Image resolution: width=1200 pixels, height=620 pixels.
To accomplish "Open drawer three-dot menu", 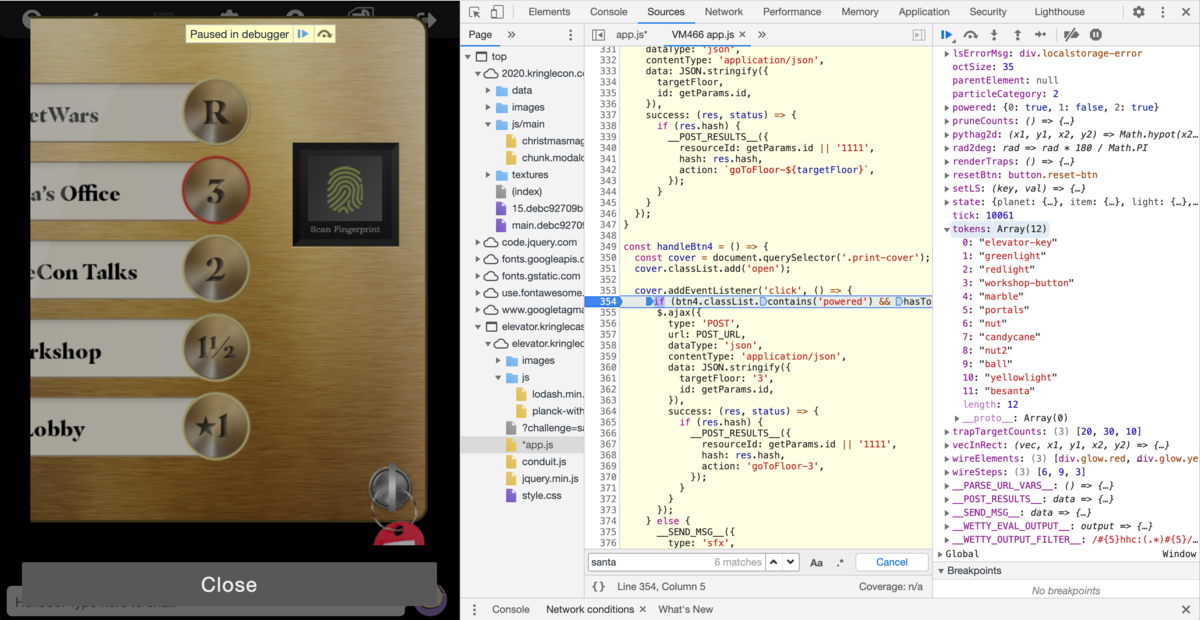I will (474, 609).
